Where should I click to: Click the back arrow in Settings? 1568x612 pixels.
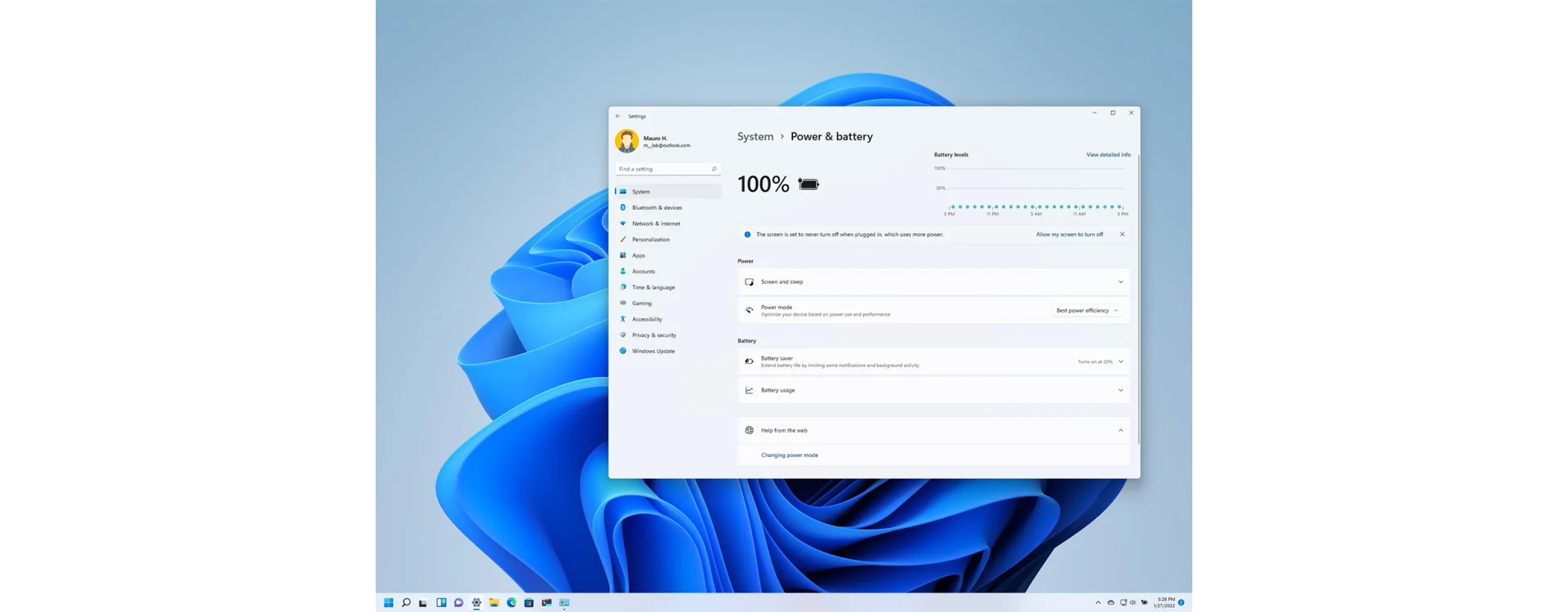pyautogui.click(x=618, y=116)
